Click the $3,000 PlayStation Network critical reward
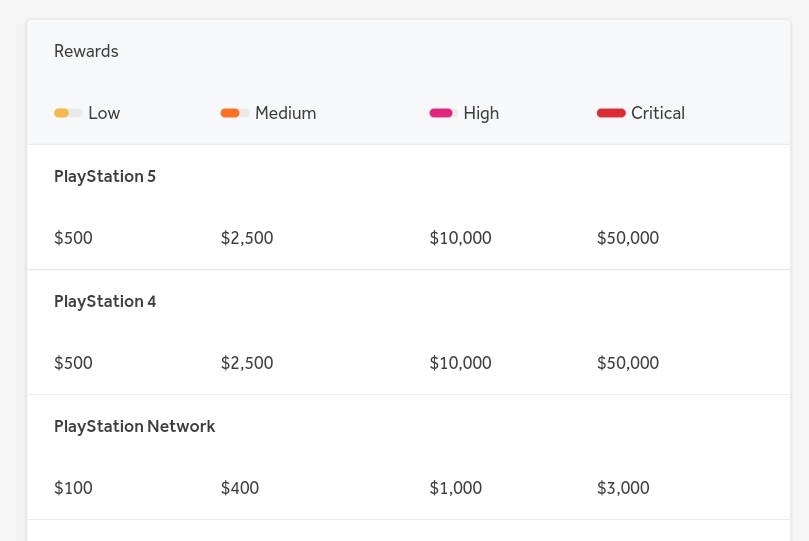 tap(623, 487)
